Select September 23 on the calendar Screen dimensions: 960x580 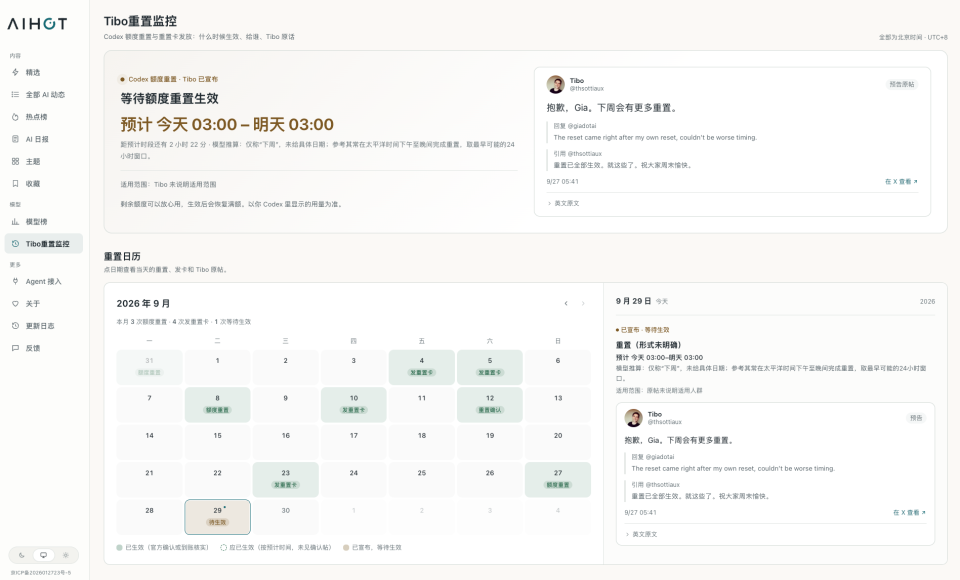[x=286, y=480]
